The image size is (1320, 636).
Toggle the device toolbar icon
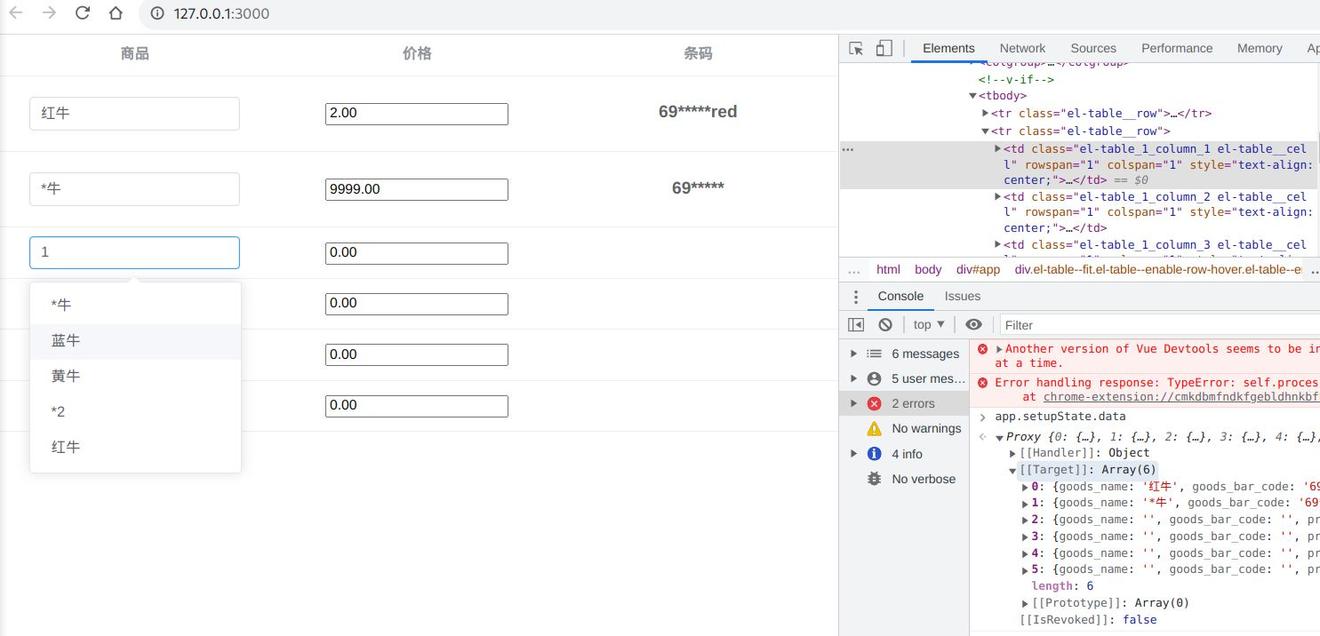coord(881,47)
